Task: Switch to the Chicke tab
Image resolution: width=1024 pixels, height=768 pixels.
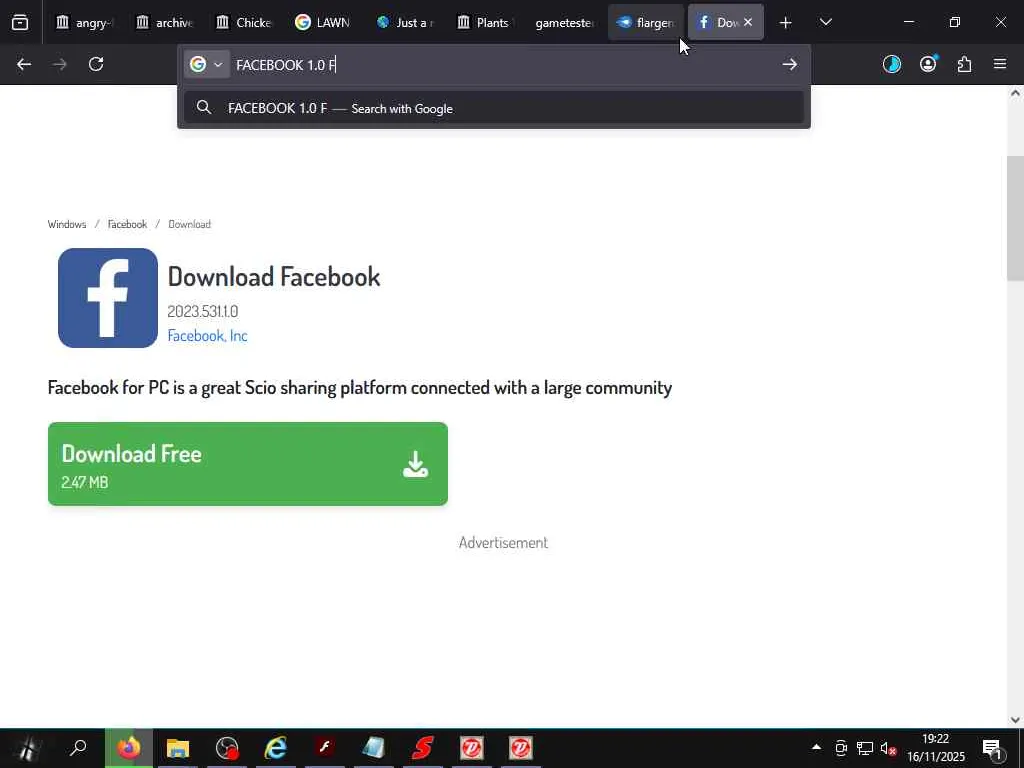Action: 244,22
